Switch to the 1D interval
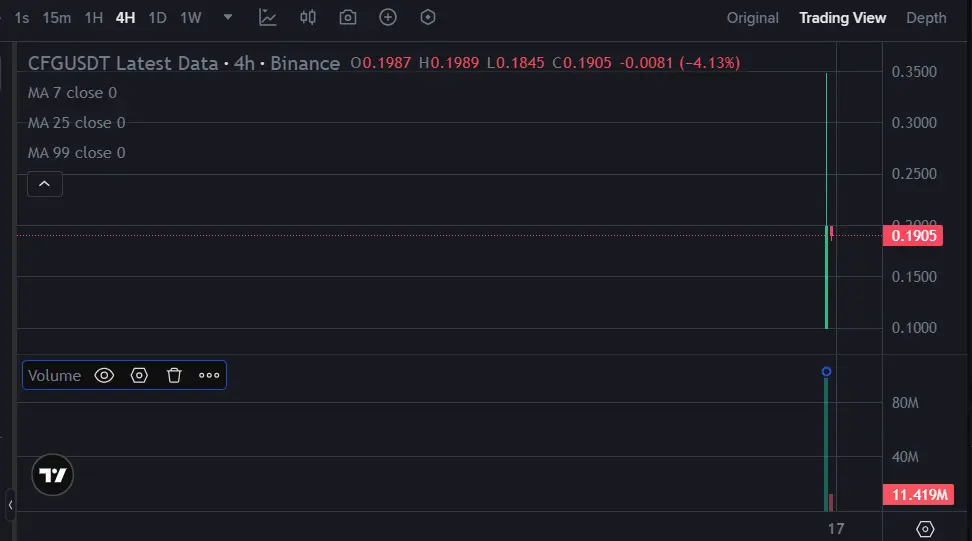972x541 pixels. tap(157, 18)
